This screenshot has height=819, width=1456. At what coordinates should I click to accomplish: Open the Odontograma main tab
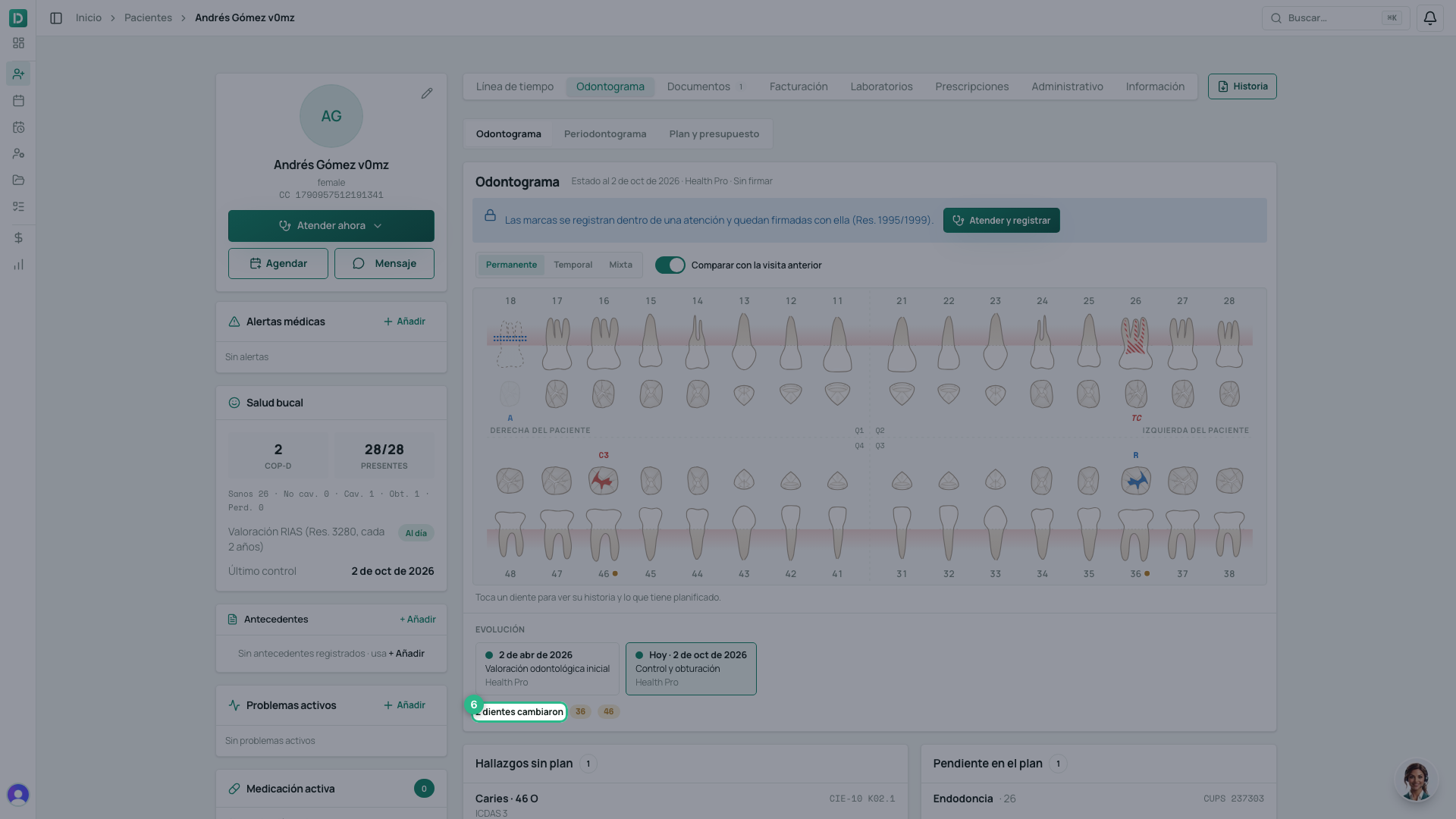coord(610,86)
